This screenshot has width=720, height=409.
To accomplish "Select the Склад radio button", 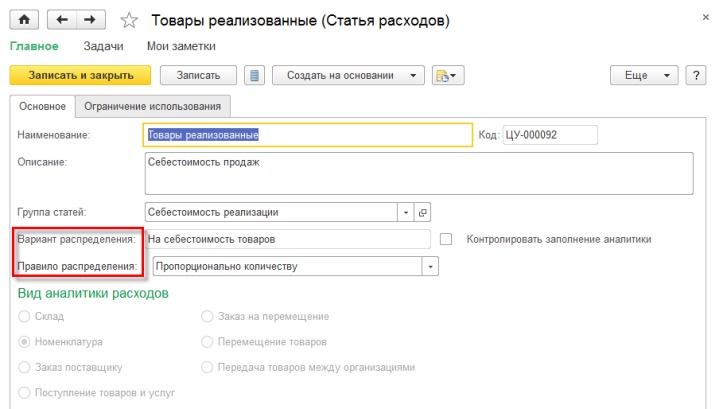I will (x=24, y=316).
